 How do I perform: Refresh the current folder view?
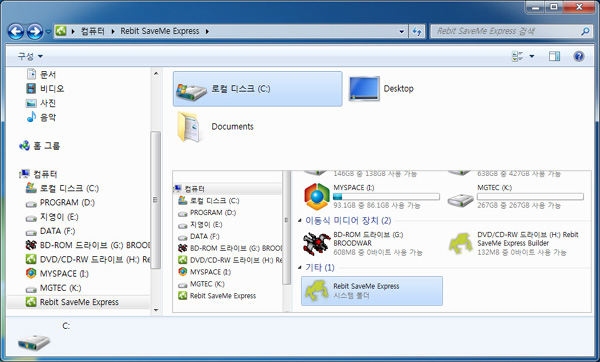tap(417, 31)
